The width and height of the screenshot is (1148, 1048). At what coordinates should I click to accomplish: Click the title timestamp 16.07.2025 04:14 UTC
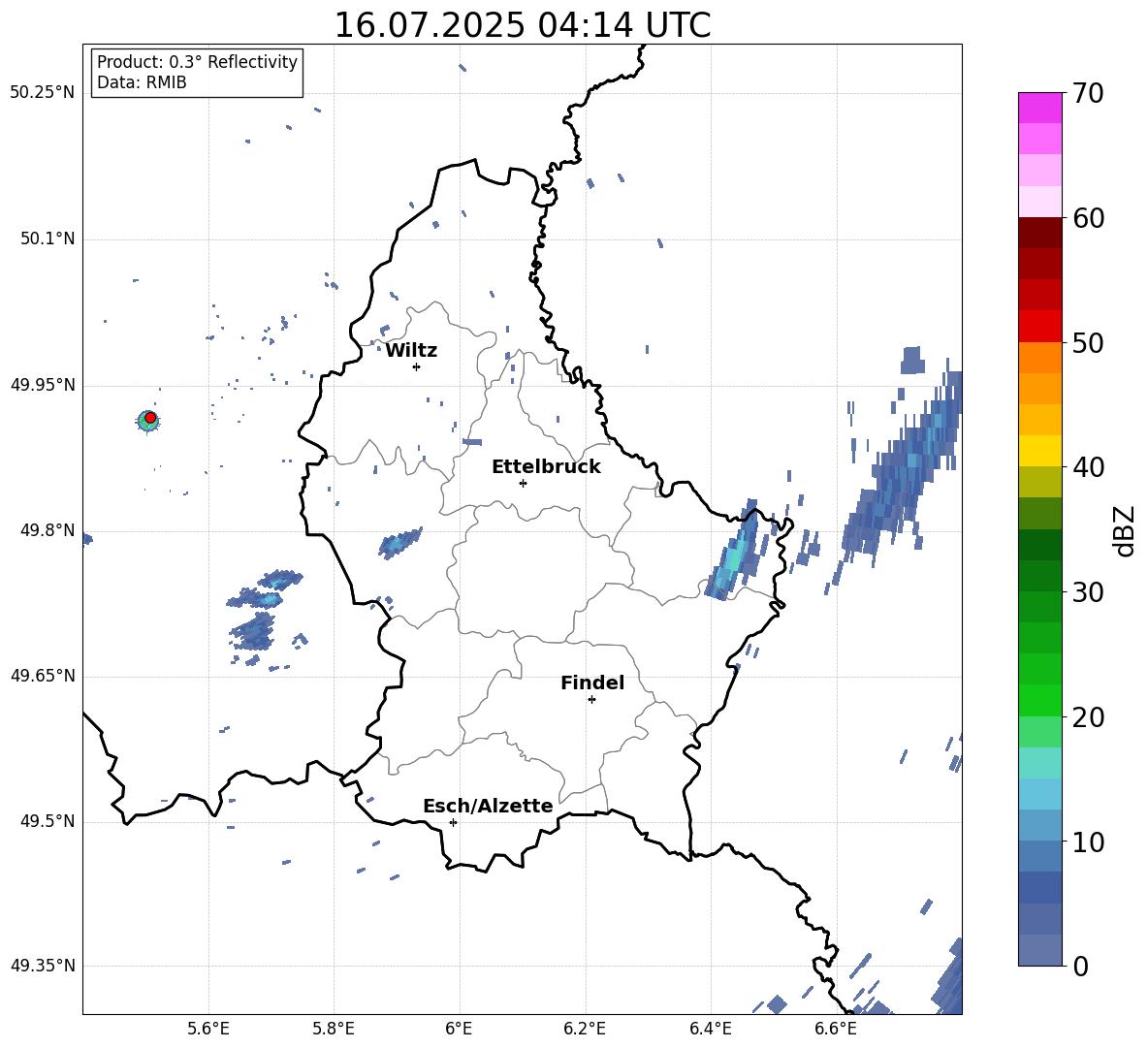pyautogui.click(x=522, y=25)
